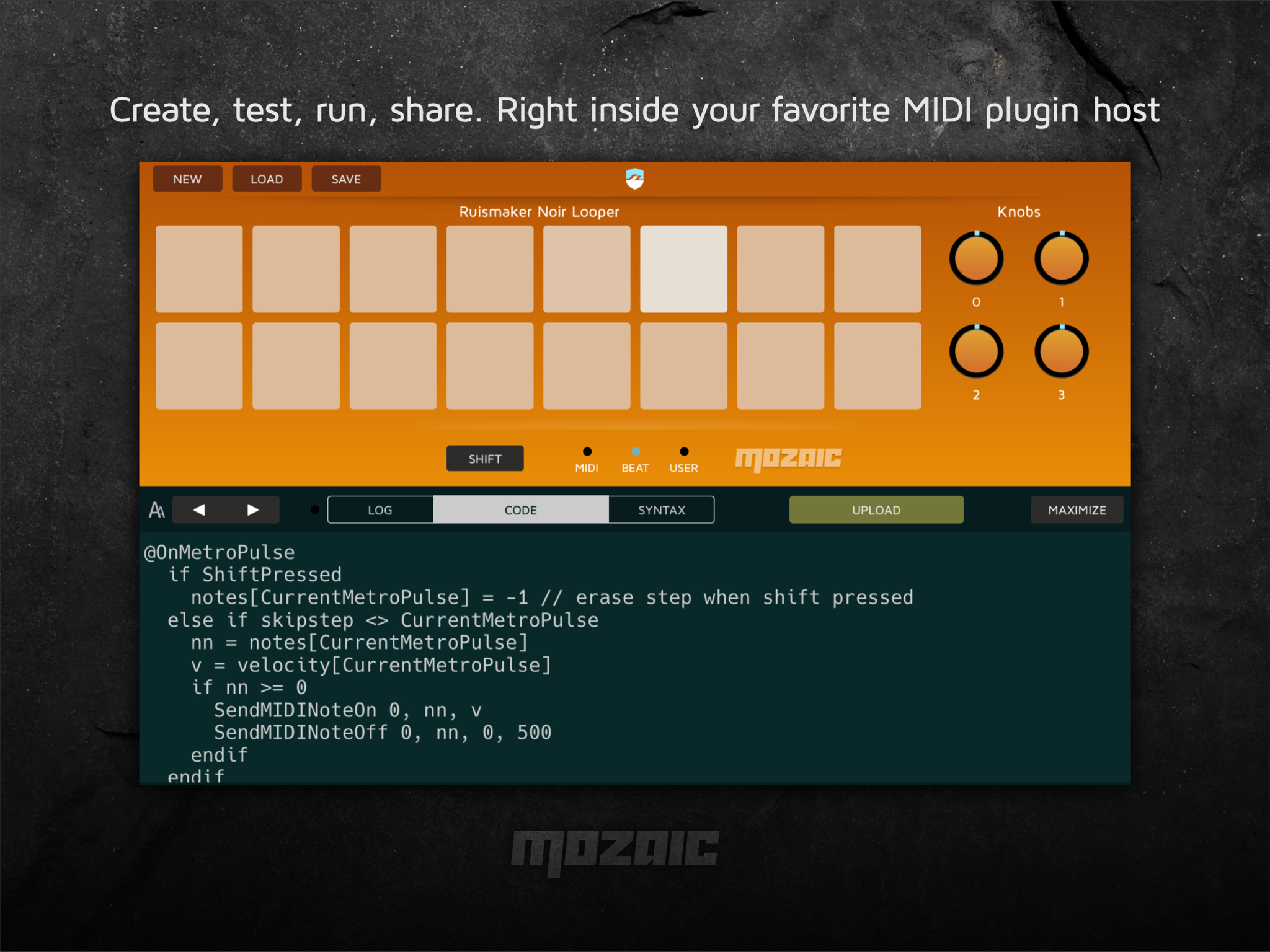
Task: Click the font size Aa icon
Action: point(156,509)
